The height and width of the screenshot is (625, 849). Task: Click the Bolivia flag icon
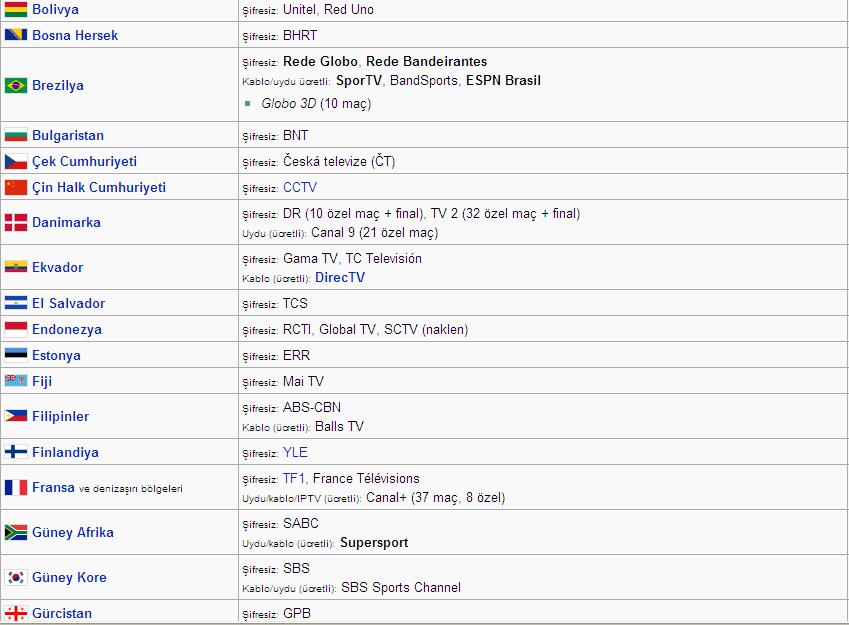tap(16, 9)
